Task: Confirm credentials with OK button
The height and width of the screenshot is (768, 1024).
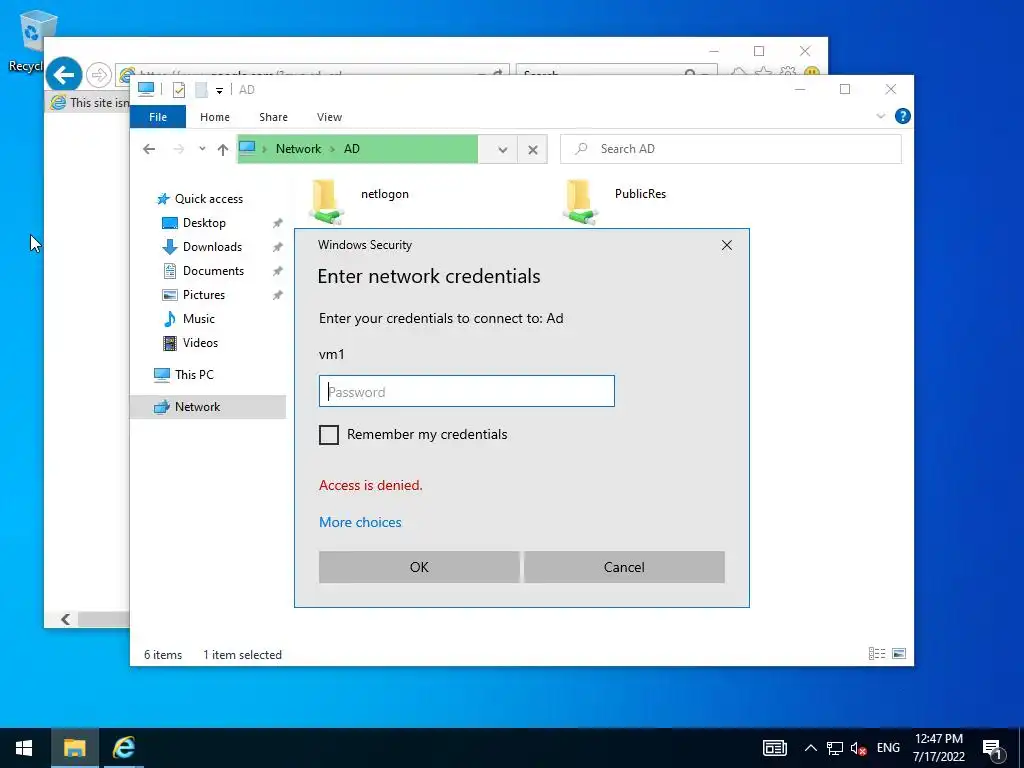Action: click(419, 567)
